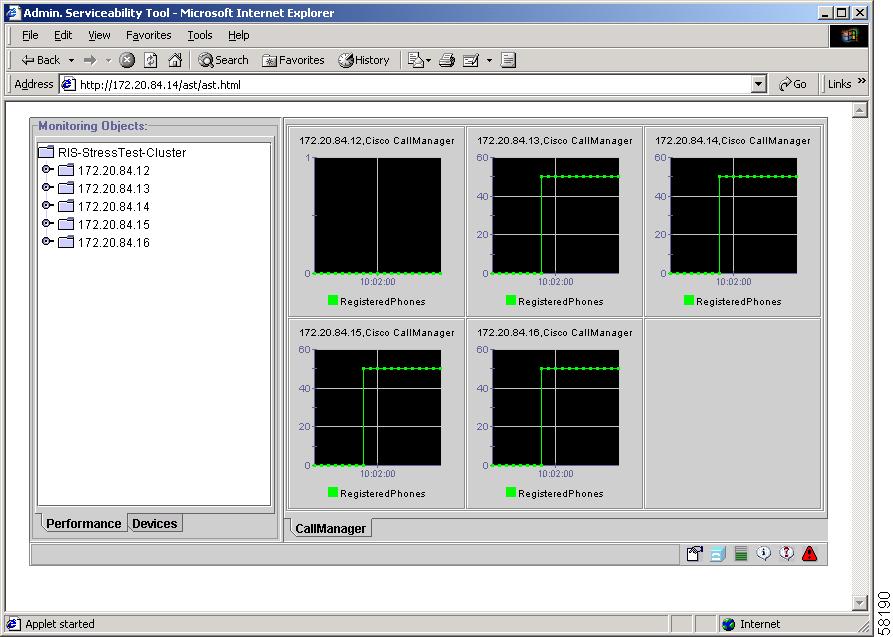The width and height of the screenshot is (893, 637).
Task: Open the Favorites toolbar button
Action: pos(293,60)
